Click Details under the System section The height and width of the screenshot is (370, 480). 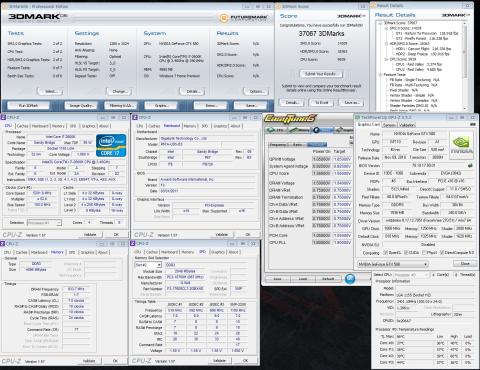(x=192, y=91)
